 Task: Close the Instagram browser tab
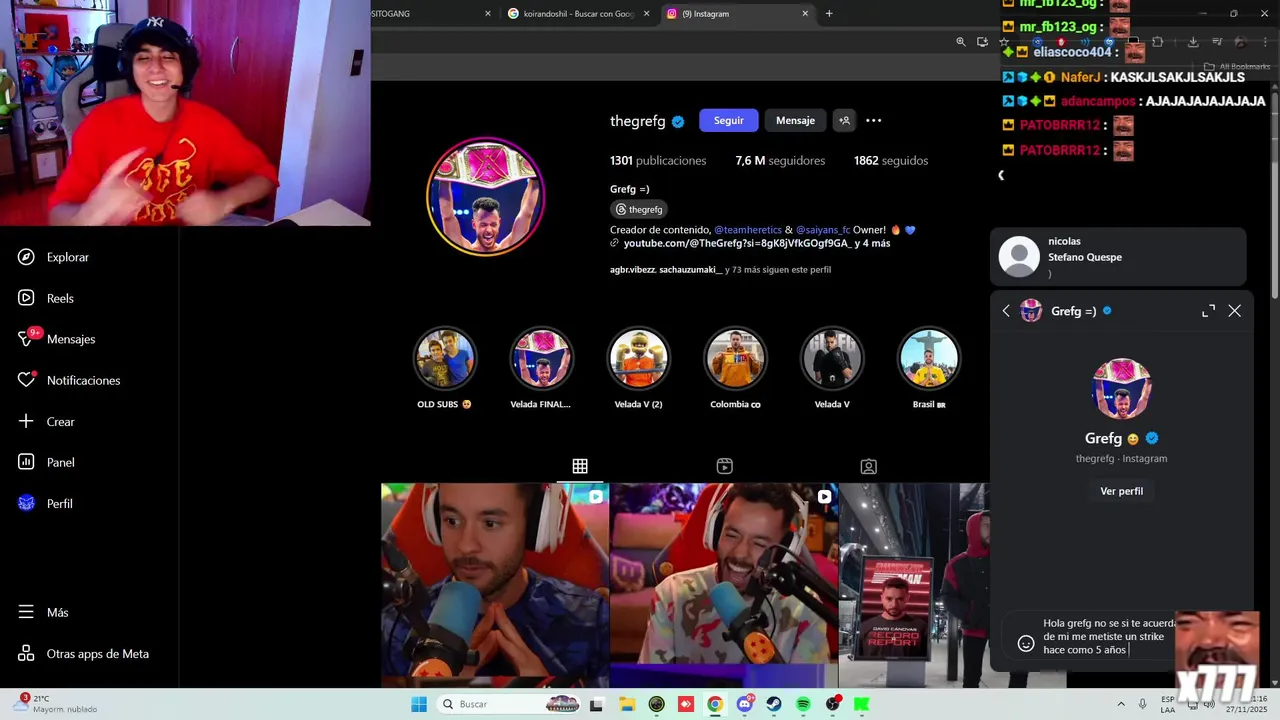pyautogui.click(x=805, y=14)
